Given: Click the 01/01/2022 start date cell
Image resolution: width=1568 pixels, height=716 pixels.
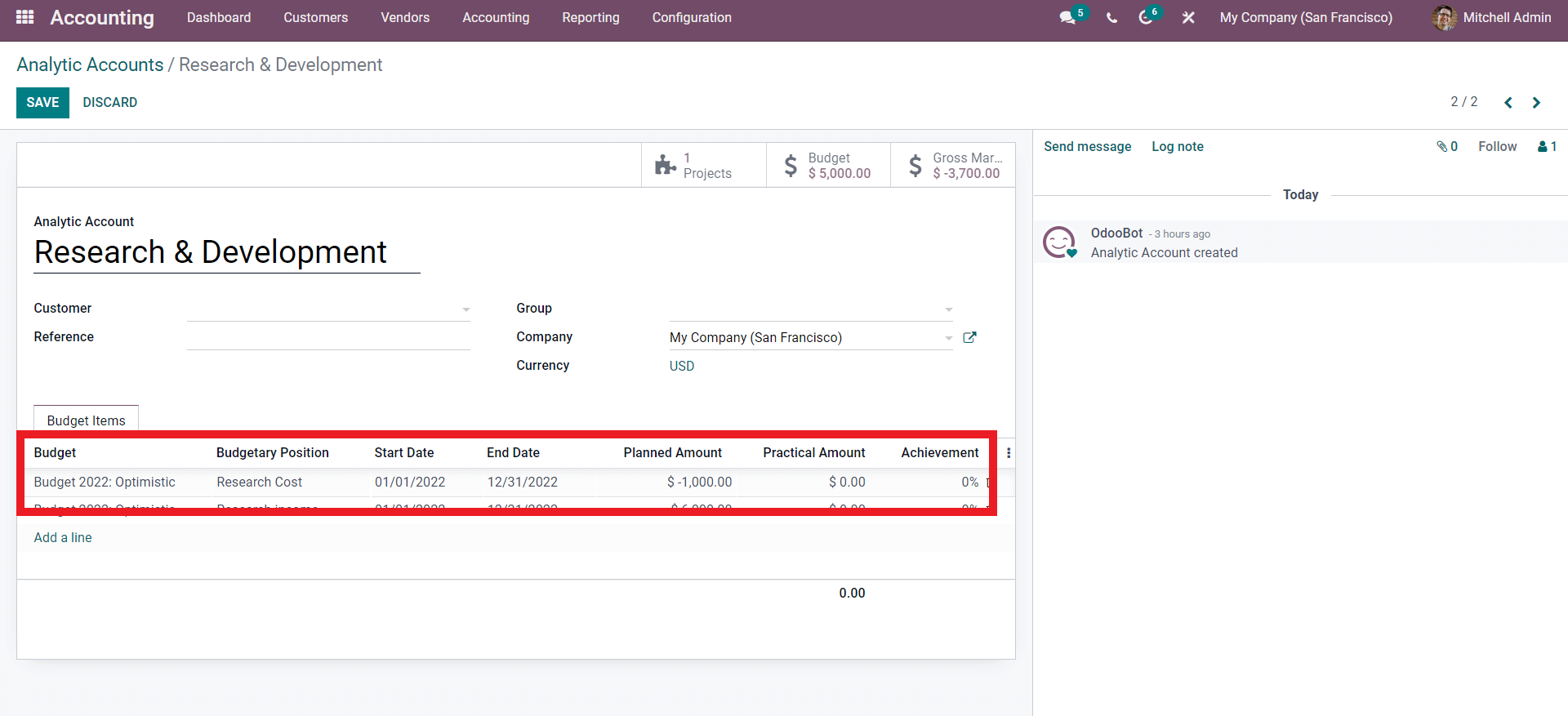Looking at the screenshot, I should pos(410,483).
